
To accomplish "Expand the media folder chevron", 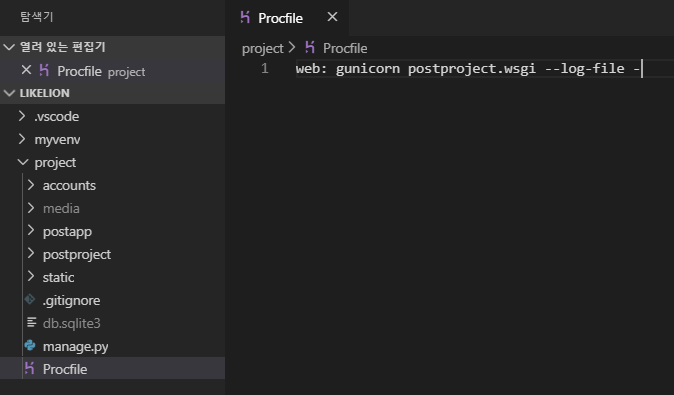I will coord(31,208).
